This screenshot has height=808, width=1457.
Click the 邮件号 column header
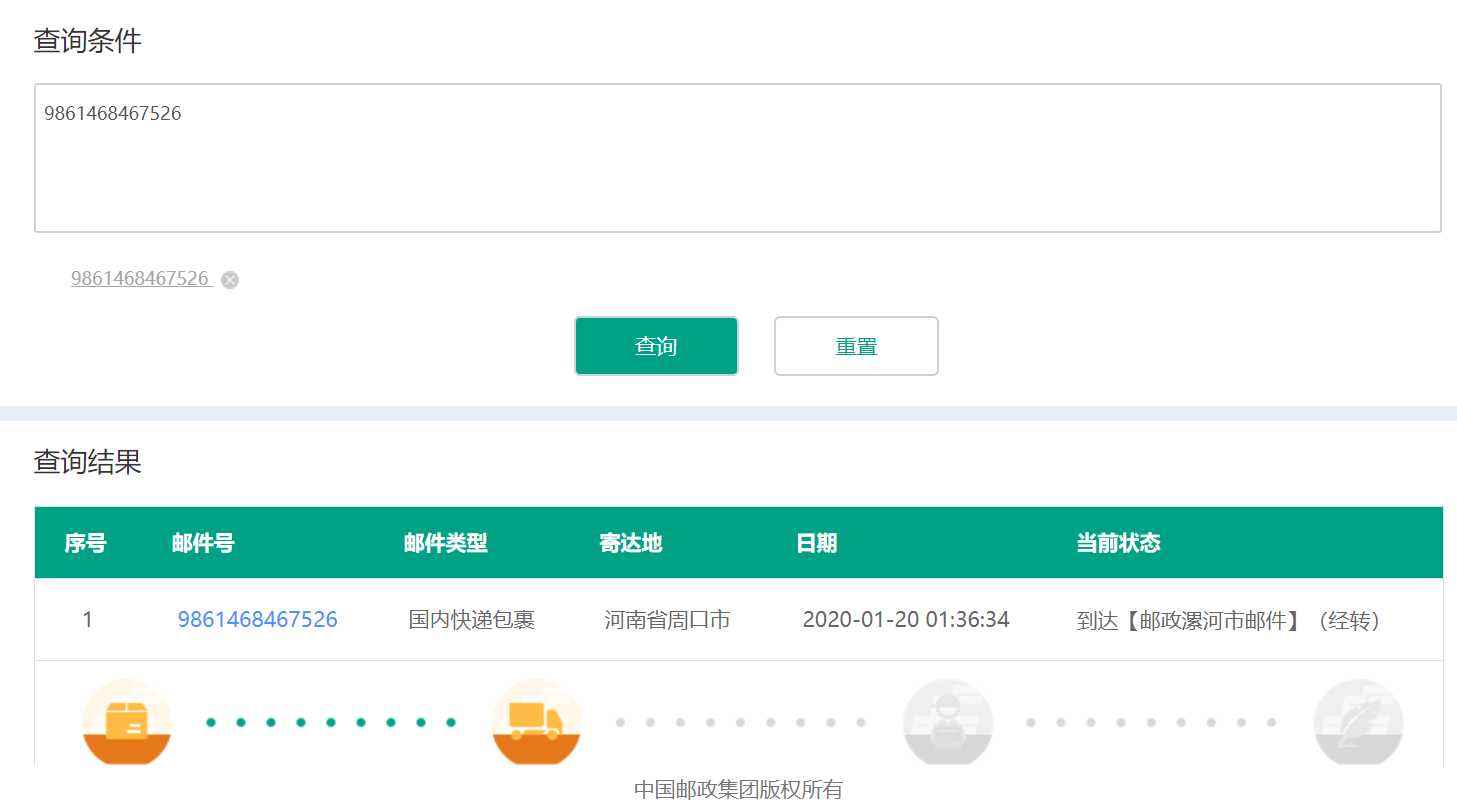tap(203, 543)
